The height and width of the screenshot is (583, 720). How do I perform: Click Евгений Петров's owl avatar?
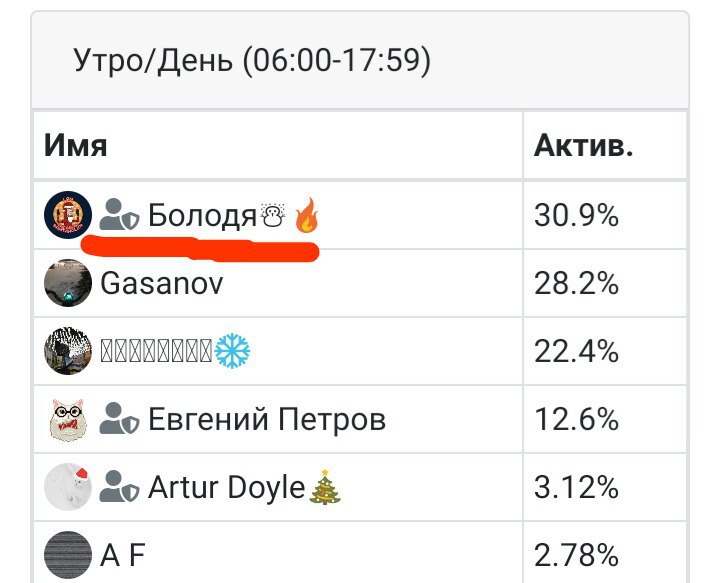click(68, 419)
